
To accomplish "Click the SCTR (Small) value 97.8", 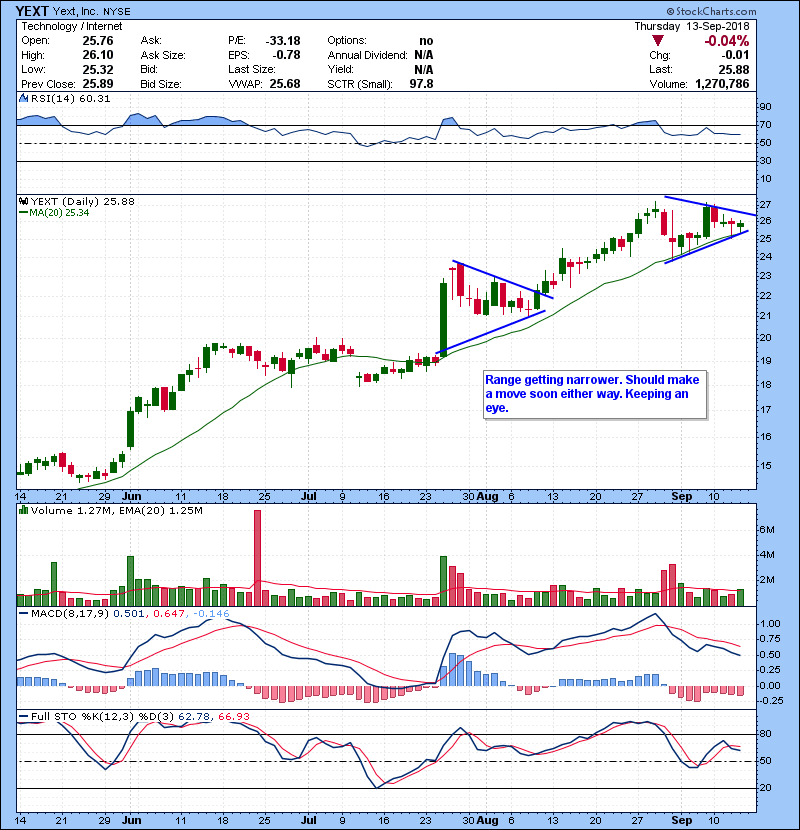I will pyautogui.click(x=421, y=84).
